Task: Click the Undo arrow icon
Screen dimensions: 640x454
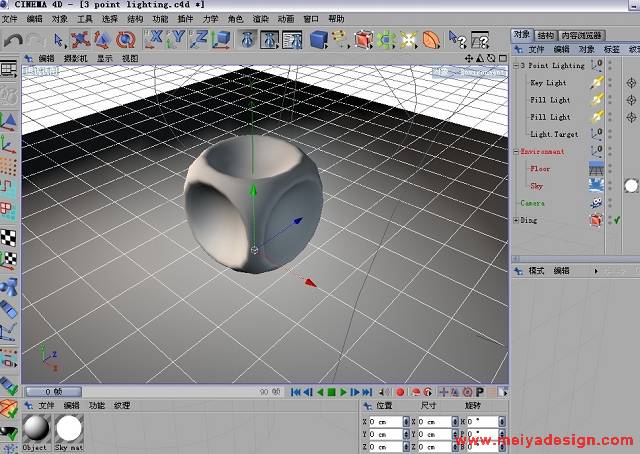Action: [x=13, y=40]
